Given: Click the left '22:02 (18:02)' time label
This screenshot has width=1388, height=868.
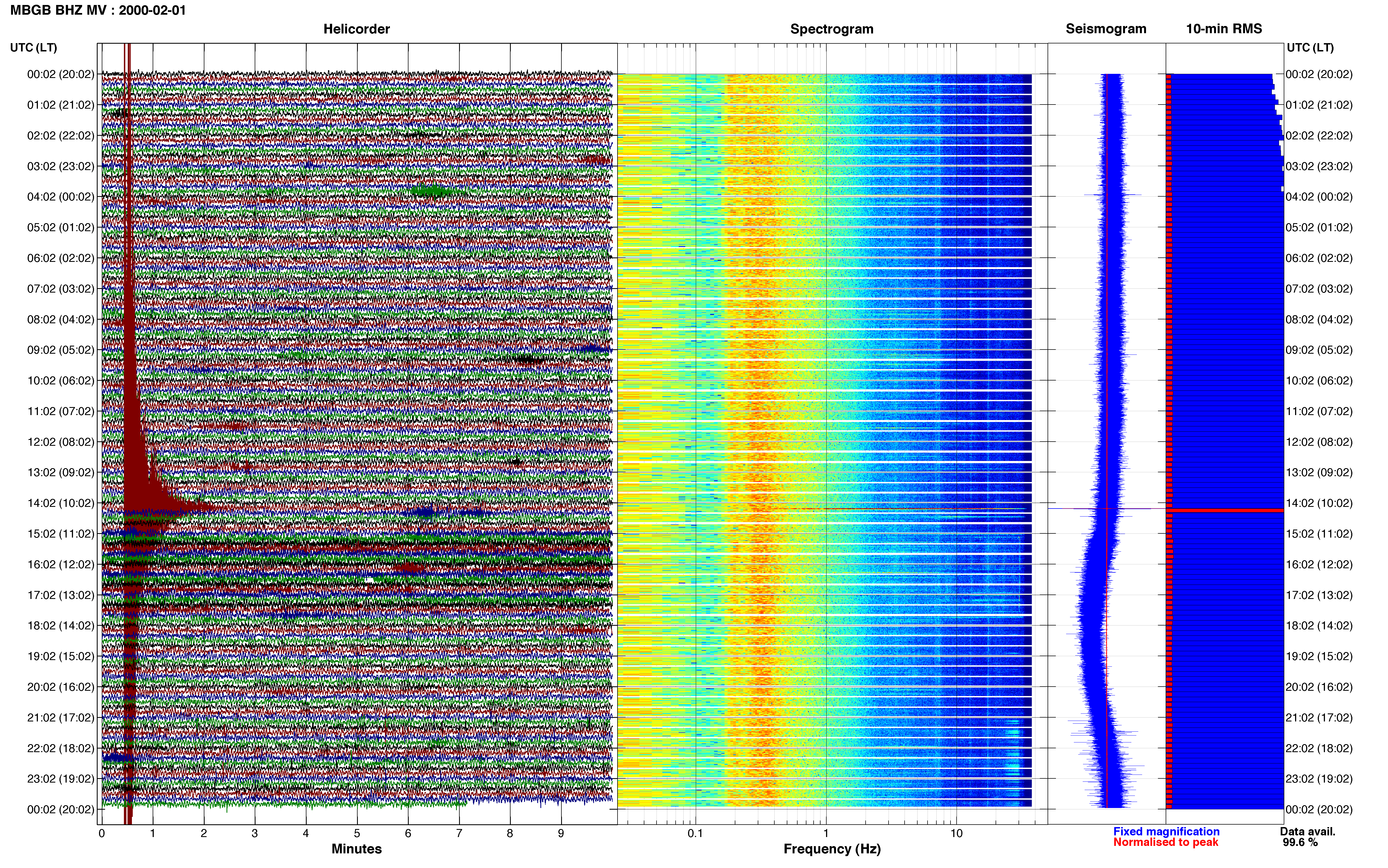Looking at the screenshot, I should pos(61,748).
